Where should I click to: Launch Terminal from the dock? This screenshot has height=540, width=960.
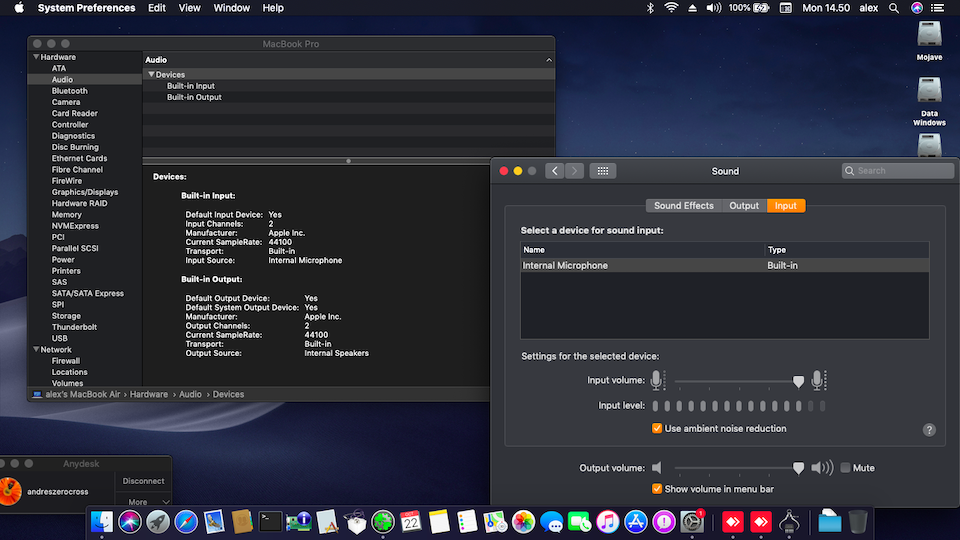coord(270,521)
